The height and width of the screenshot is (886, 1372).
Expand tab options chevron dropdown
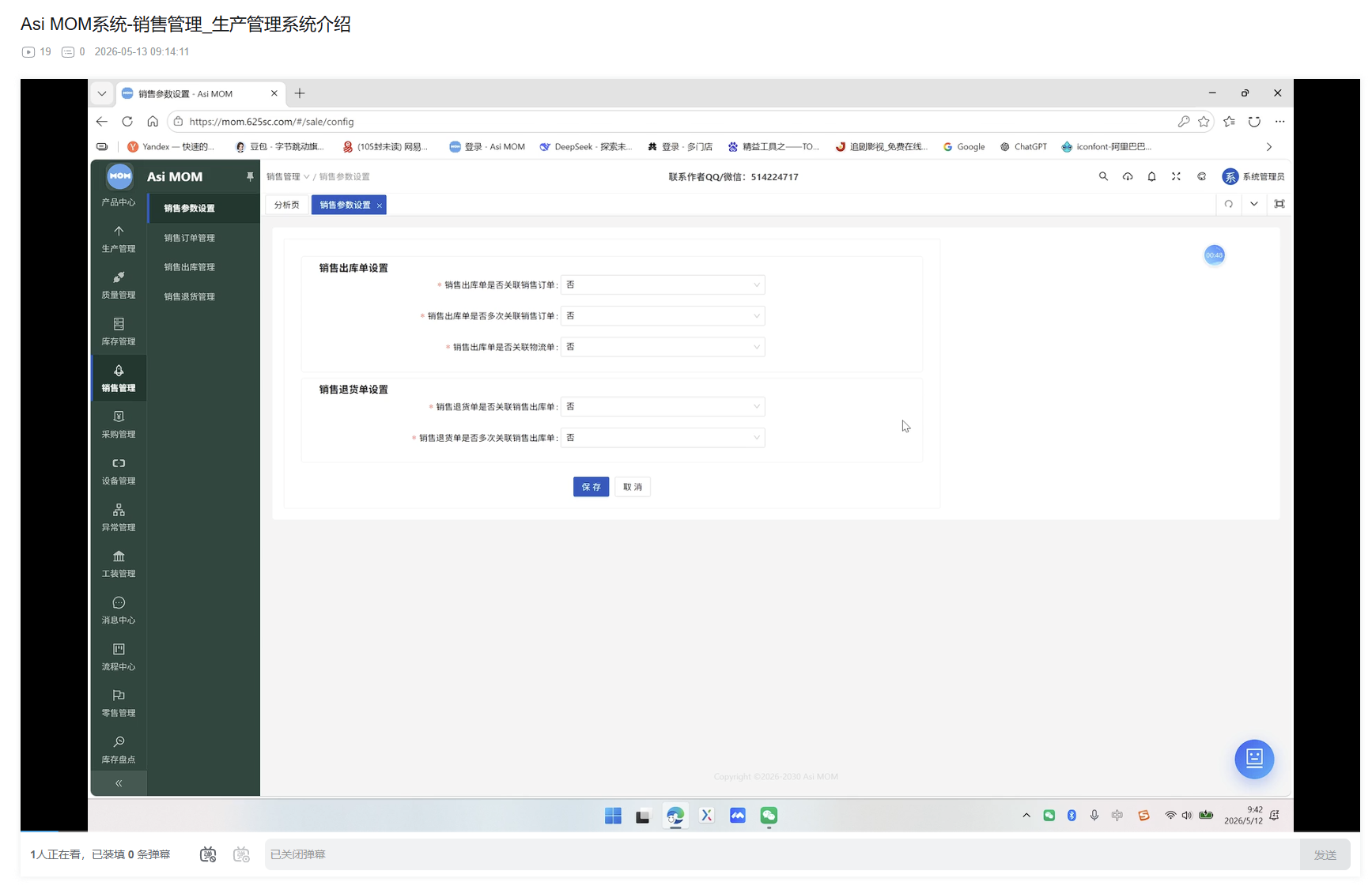point(1254,204)
